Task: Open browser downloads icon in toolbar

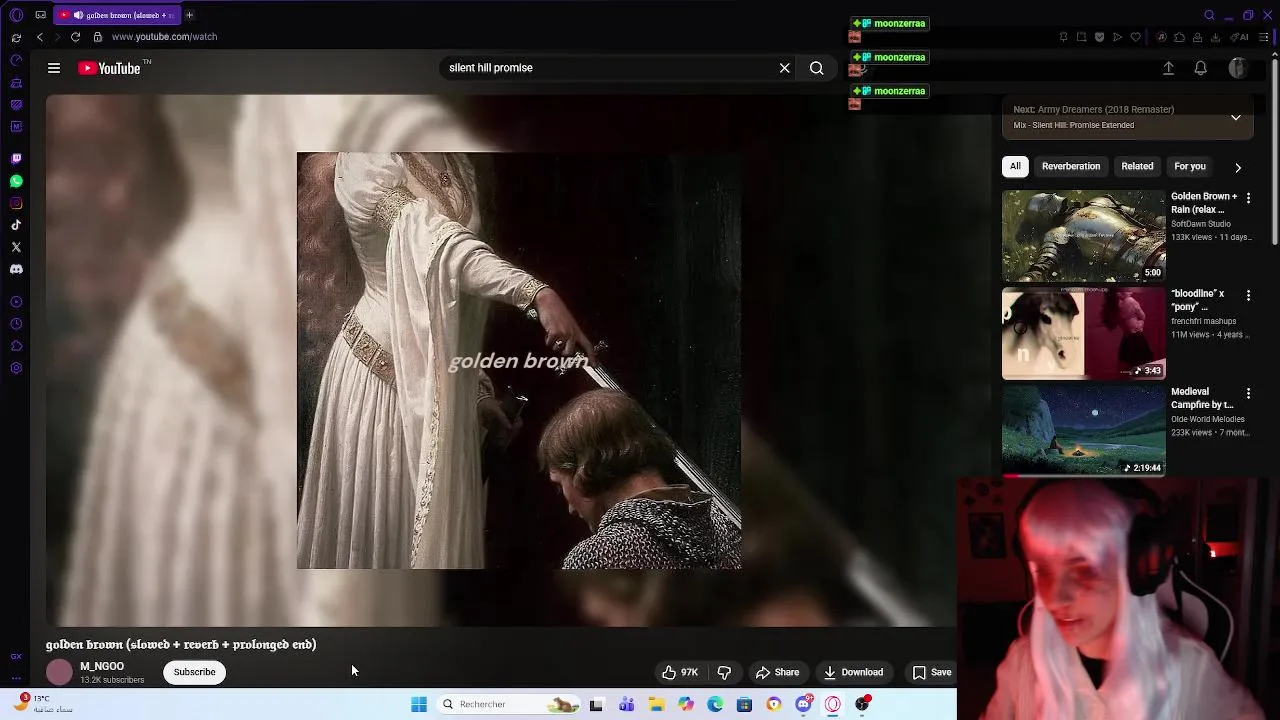Action: 1215,37
